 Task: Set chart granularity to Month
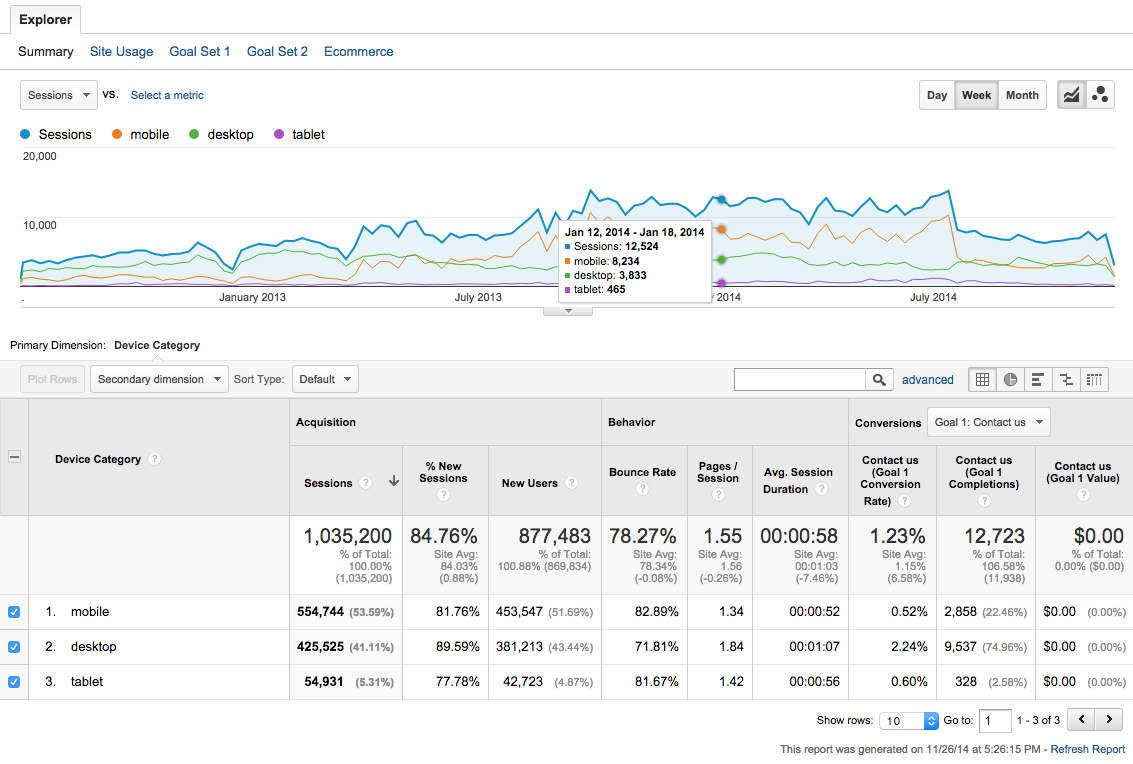1022,95
